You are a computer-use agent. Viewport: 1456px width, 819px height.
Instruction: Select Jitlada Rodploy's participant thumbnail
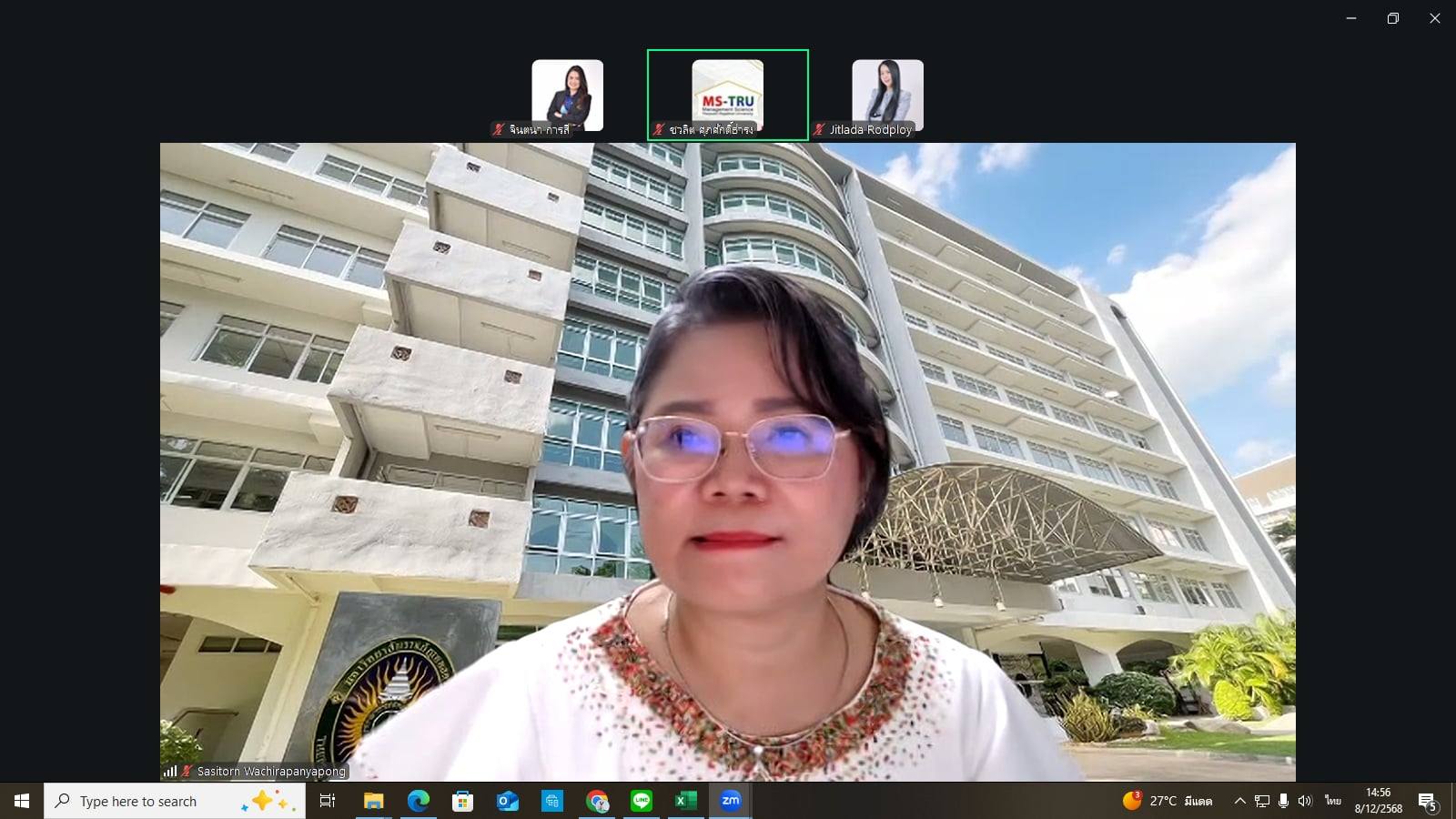[887, 96]
